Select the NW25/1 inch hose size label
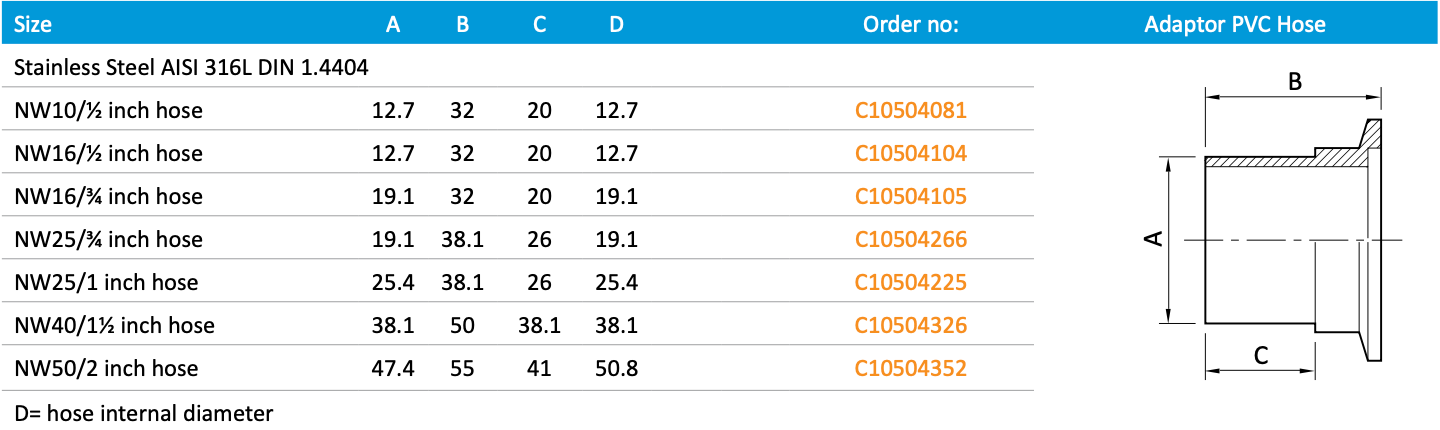This screenshot has width=1440, height=430. [106, 282]
